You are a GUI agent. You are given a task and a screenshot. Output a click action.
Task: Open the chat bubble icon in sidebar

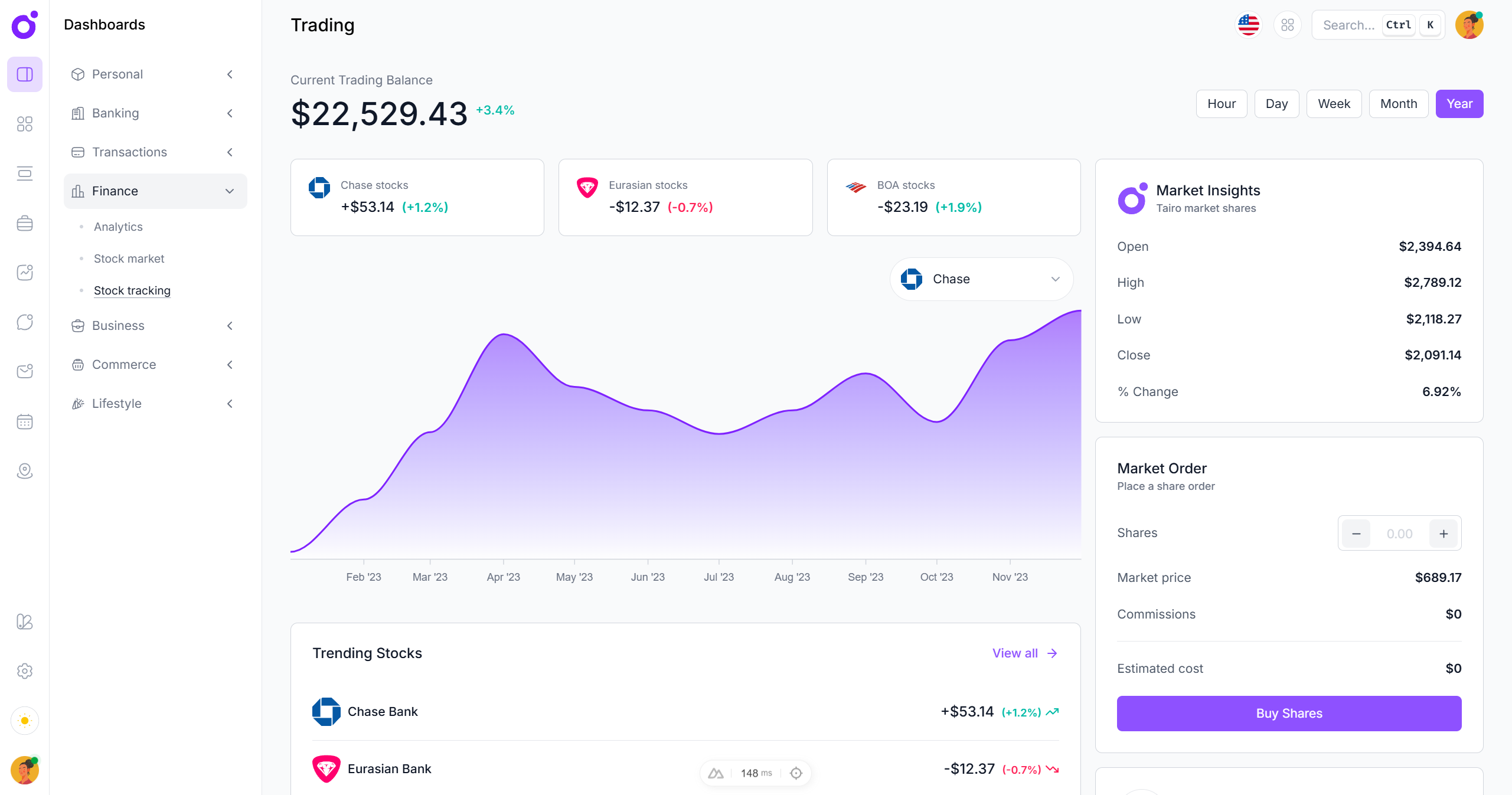pos(25,322)
